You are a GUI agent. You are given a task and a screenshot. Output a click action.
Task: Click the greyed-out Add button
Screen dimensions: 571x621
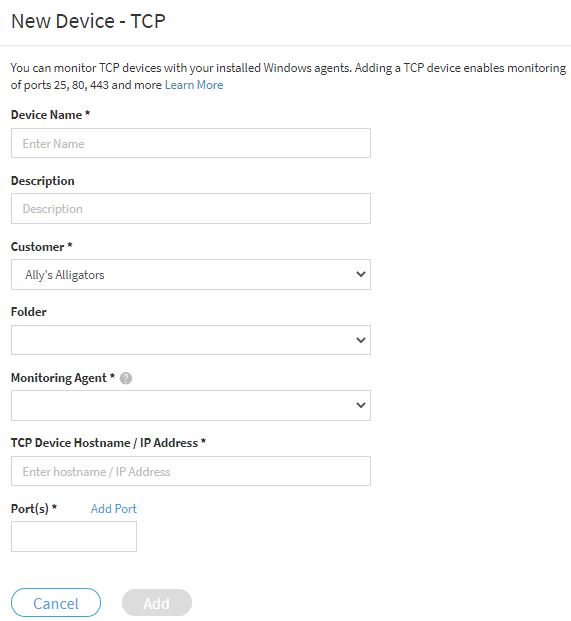157,603
